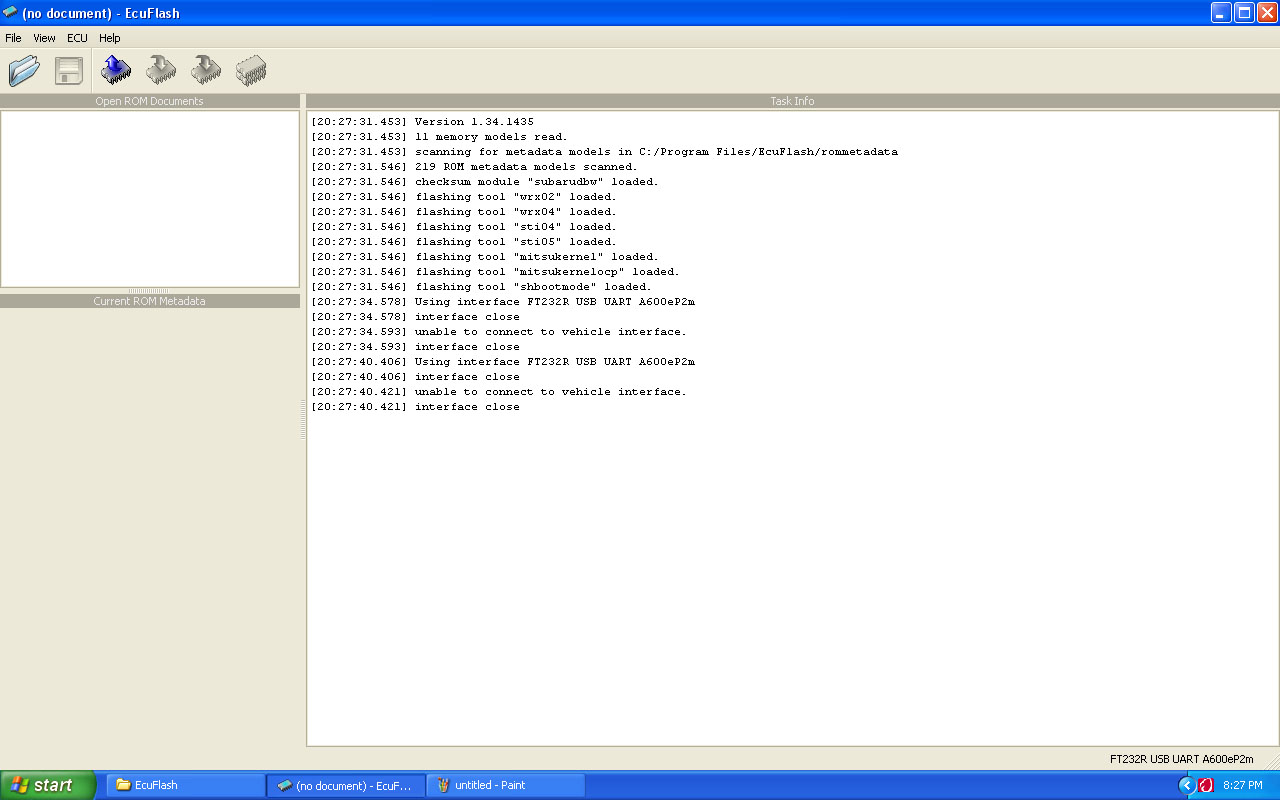
Task: Open the File menu
Action: tap(13, 38)
